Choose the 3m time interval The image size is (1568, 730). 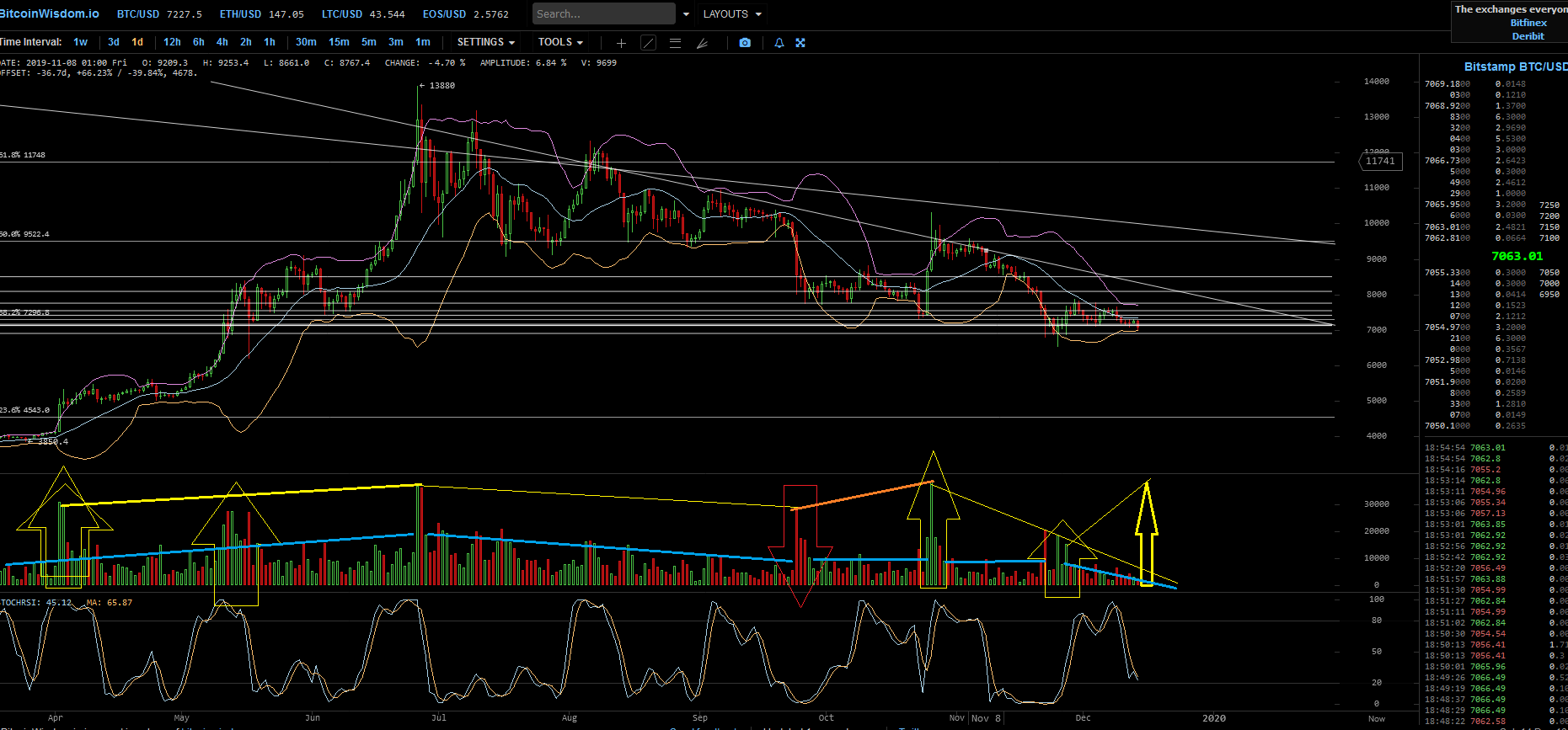point(396,42)
